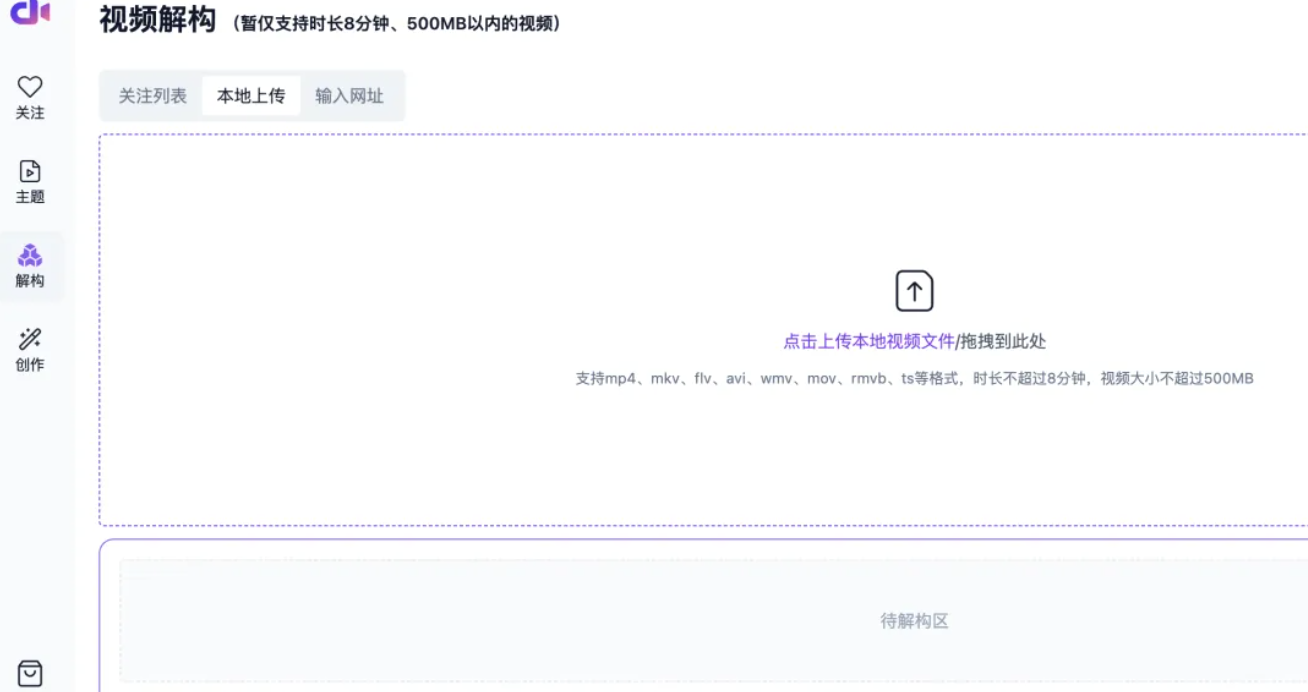Switch to the 本地上传 tab
Viewport: 1308px width, 692px height.
point(251,96)
